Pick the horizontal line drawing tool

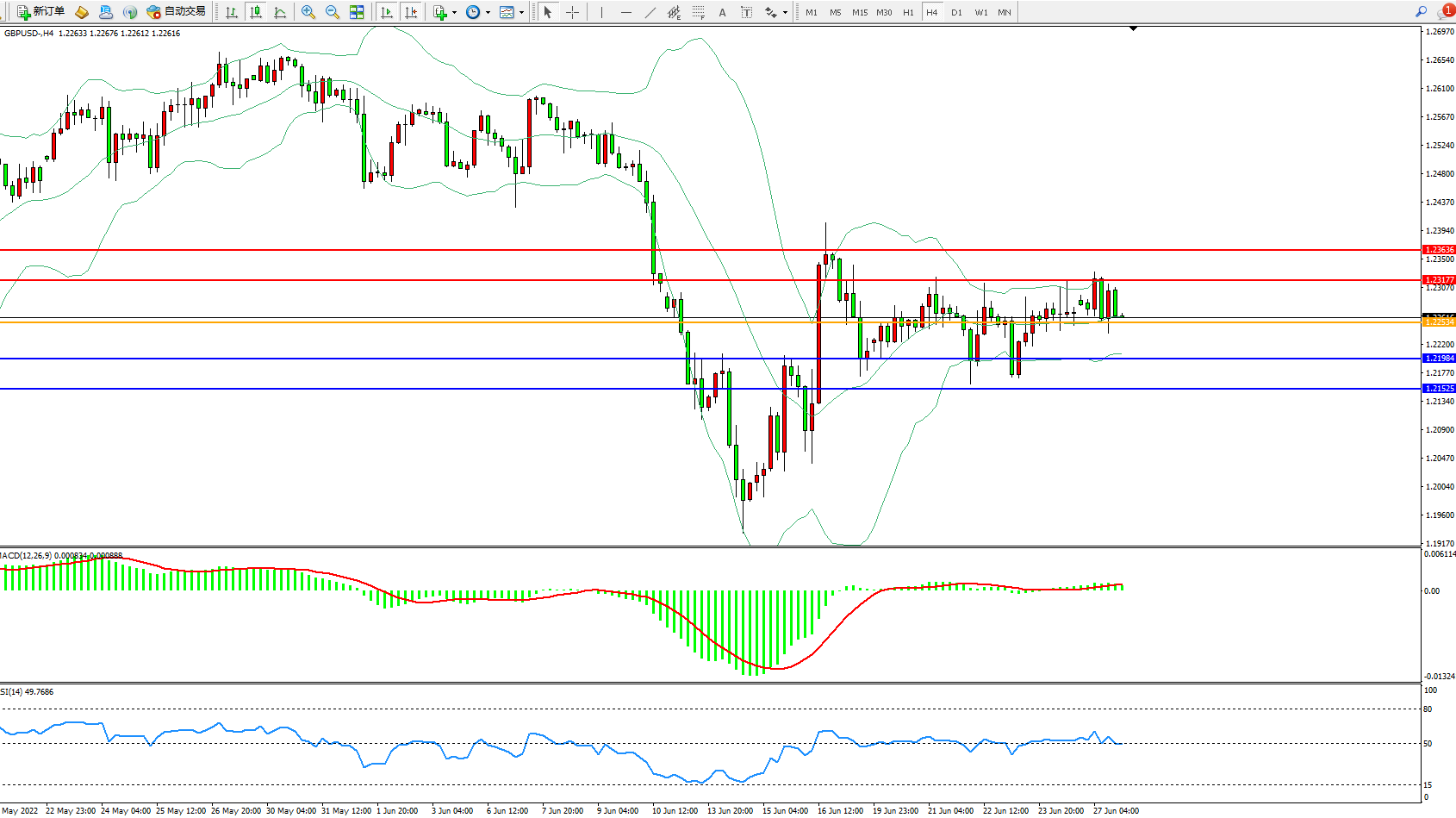pos(625,12)
